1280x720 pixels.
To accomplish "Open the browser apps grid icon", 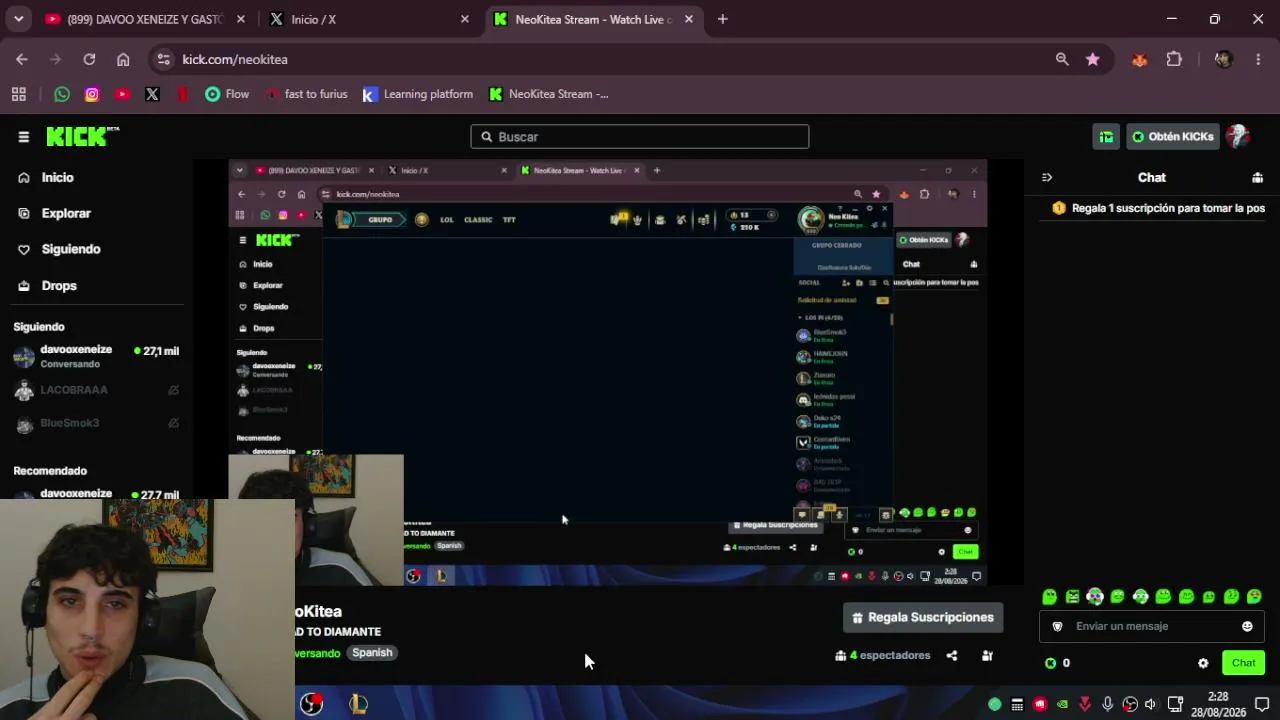I will [18, 94].
